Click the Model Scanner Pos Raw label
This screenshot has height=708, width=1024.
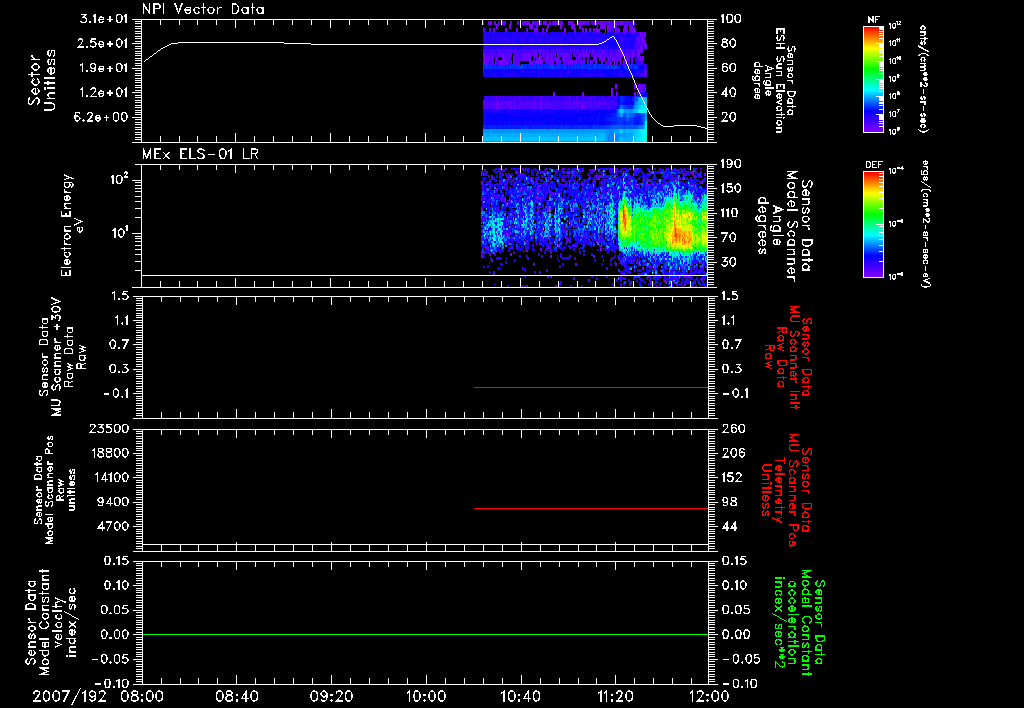pyautogui.click(x=54, y=490)
